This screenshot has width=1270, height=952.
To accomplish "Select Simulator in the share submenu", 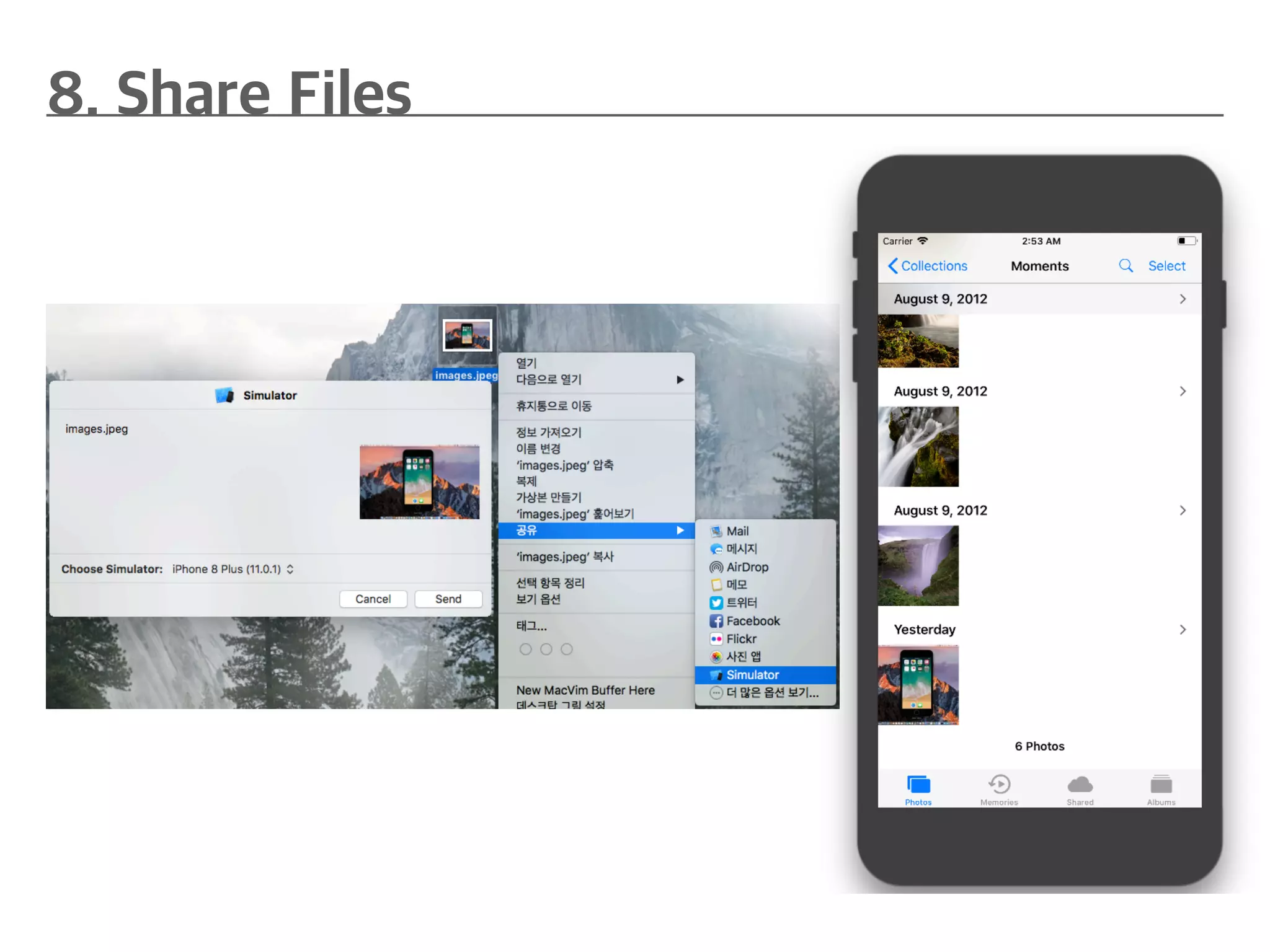I will coord(752,675).
